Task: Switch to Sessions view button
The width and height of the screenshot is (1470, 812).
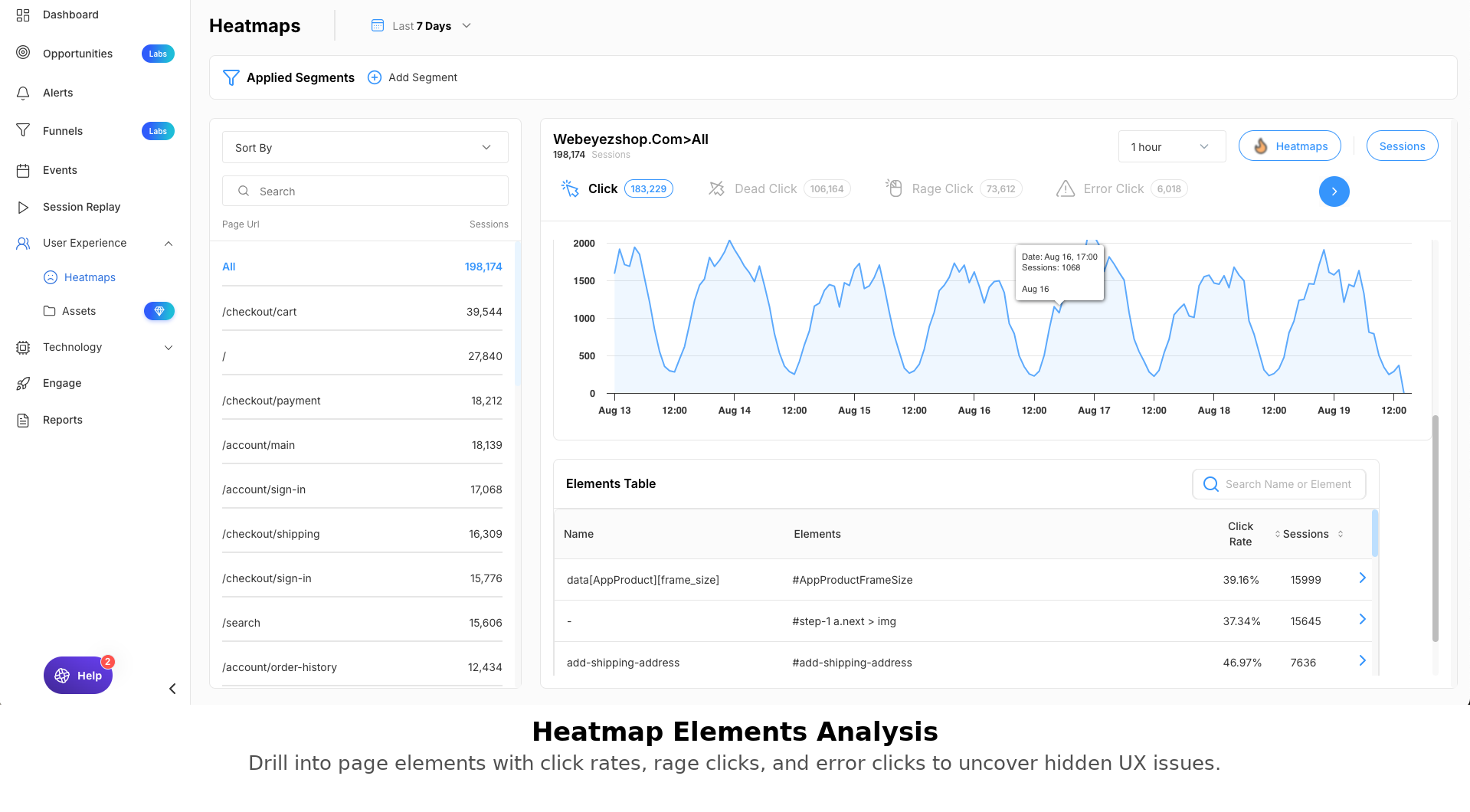Action: click(1402, 146)
